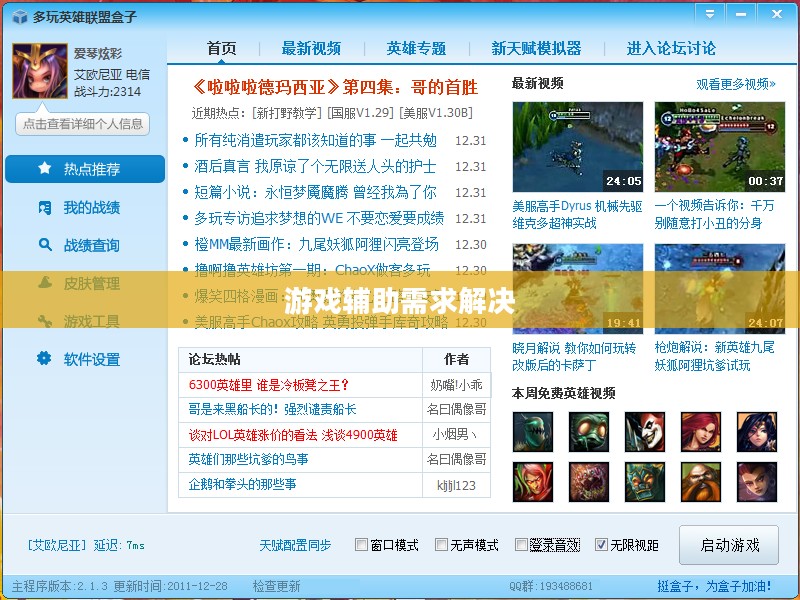The width and height of the screenshot is (800, 600).
Task: Click video title 晓月解说 教你如何玩转
Action: (574, 357)
